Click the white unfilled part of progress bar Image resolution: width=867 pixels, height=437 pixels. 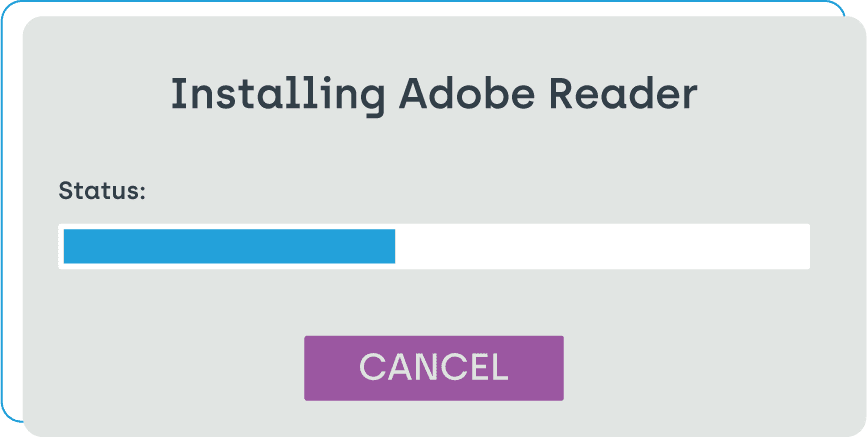tap(600, 246)
